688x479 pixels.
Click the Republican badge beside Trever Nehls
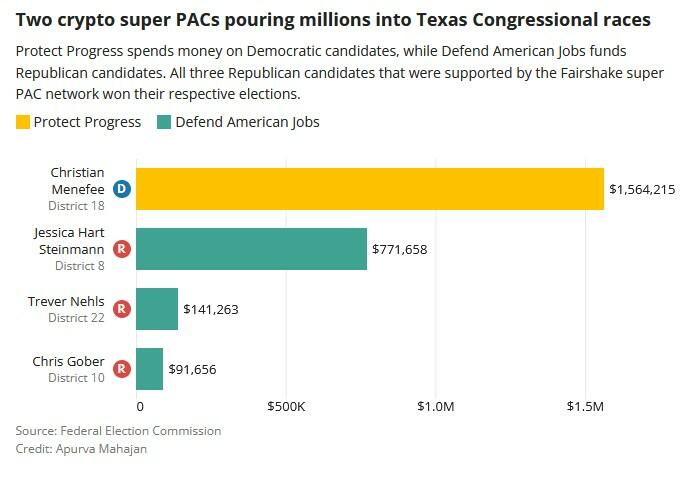click(x=121, y=309)
